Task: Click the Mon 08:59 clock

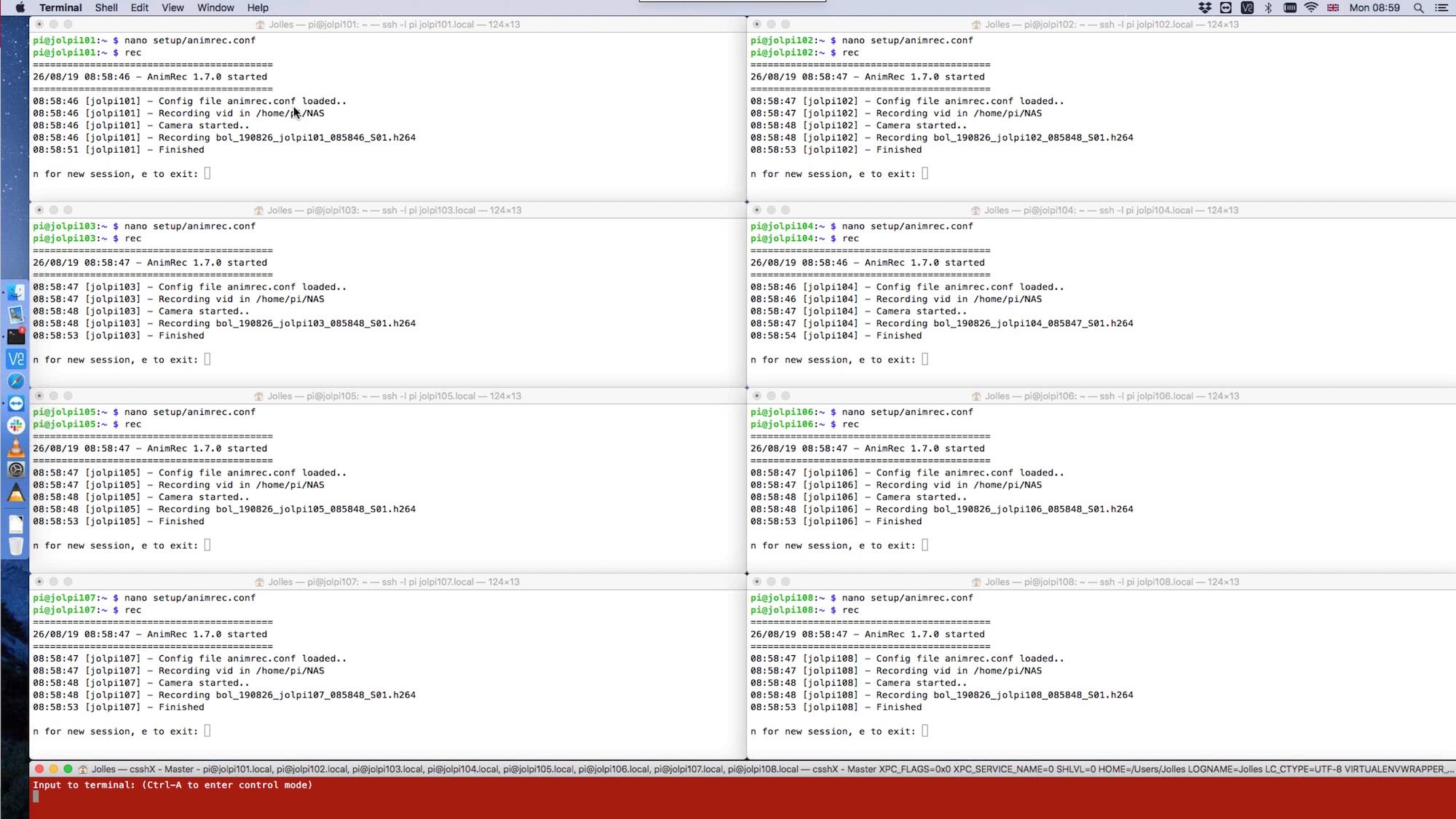Action: pyautogui.click(x=1374, y=7)
